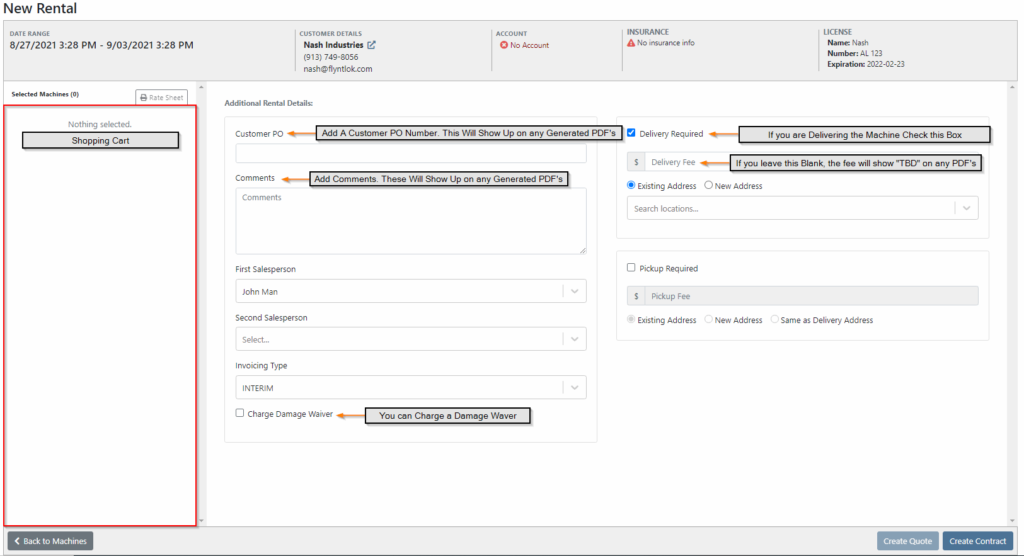
Task: Enable the Pickup Required checkbox
Action: tap(631, 267)
